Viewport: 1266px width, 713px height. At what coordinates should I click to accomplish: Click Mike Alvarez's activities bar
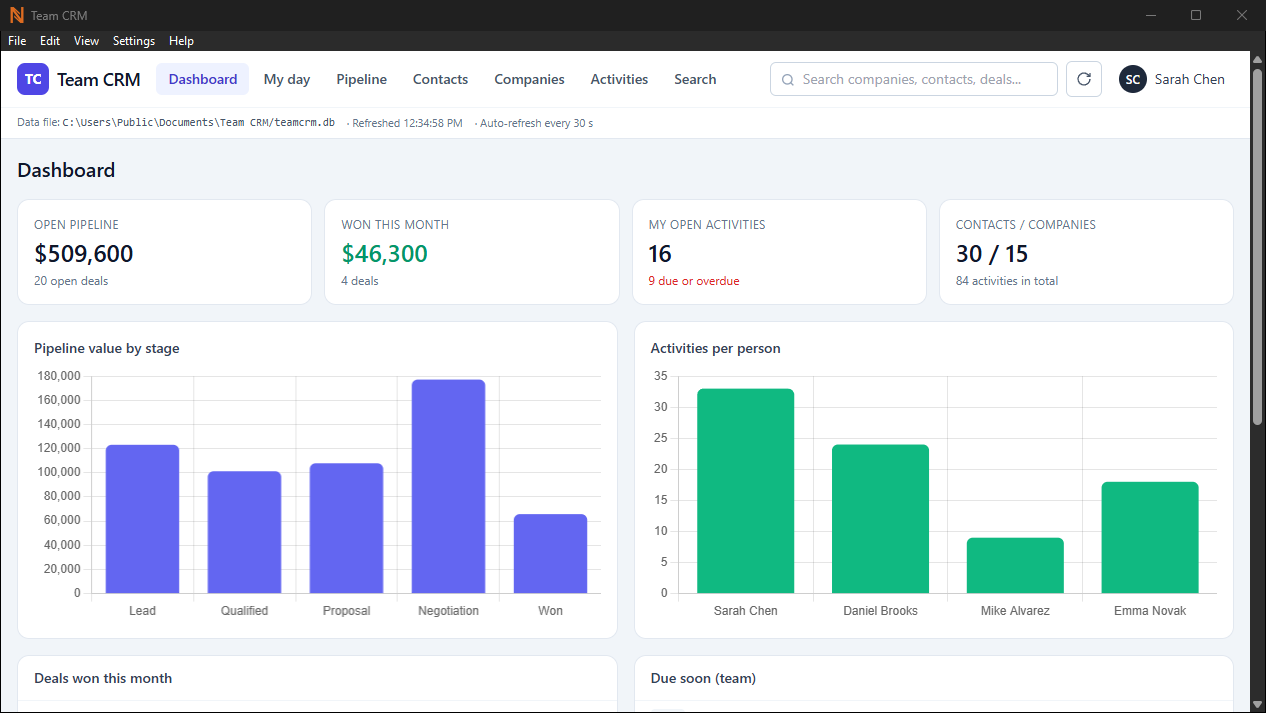[x=1015, y=565]
